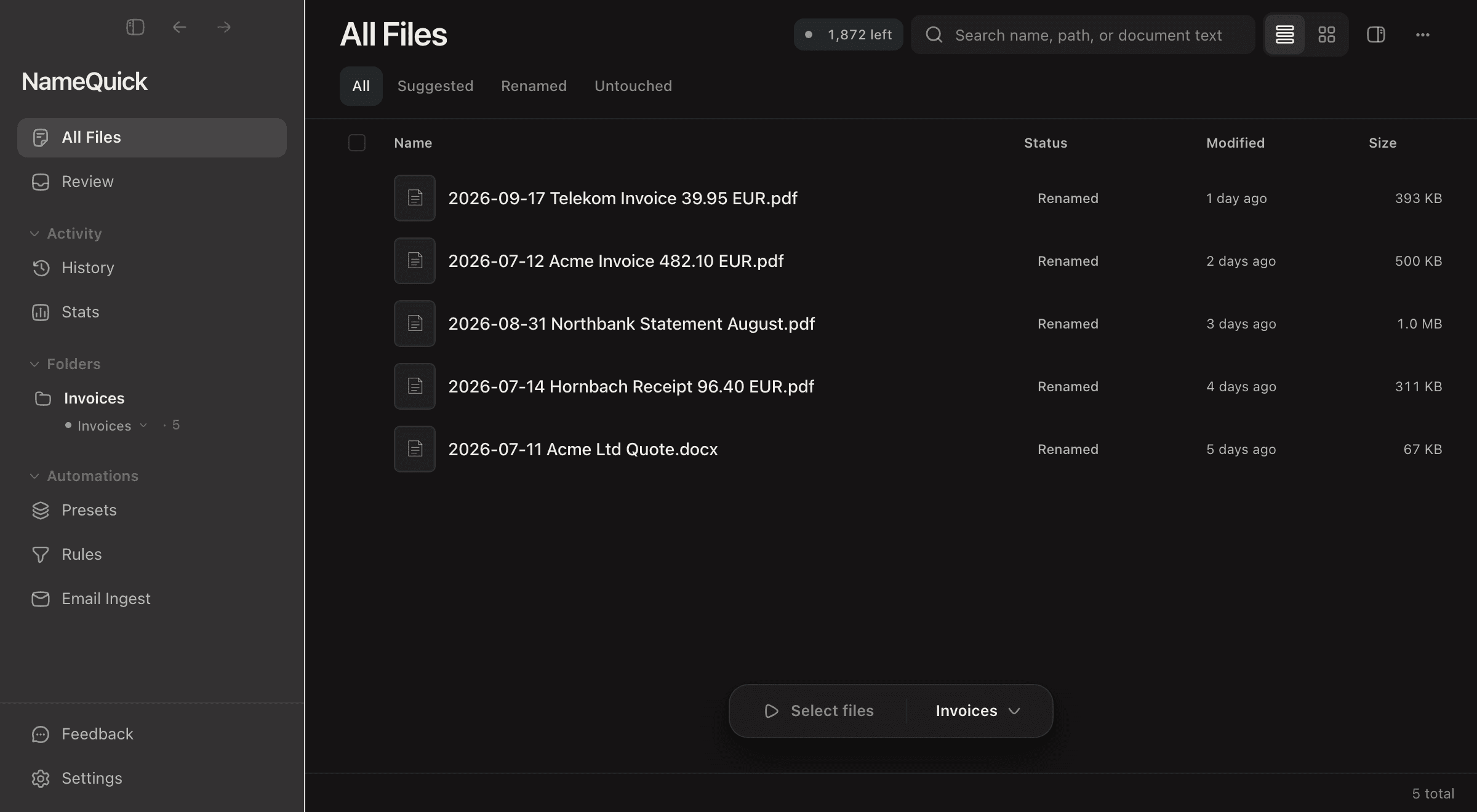Open the Stats page
1477x812 pixels.
(x=152, y=312)
